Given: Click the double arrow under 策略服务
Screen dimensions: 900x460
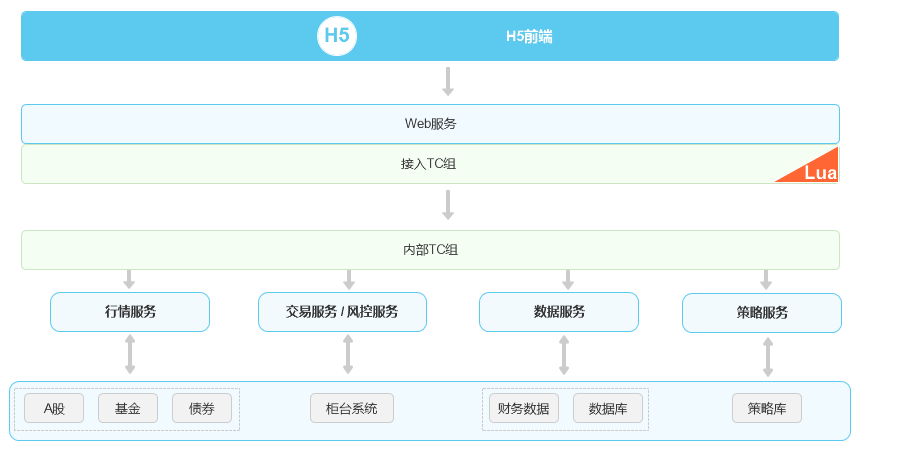Looking at the screenshot, I should tap(768, 357).
